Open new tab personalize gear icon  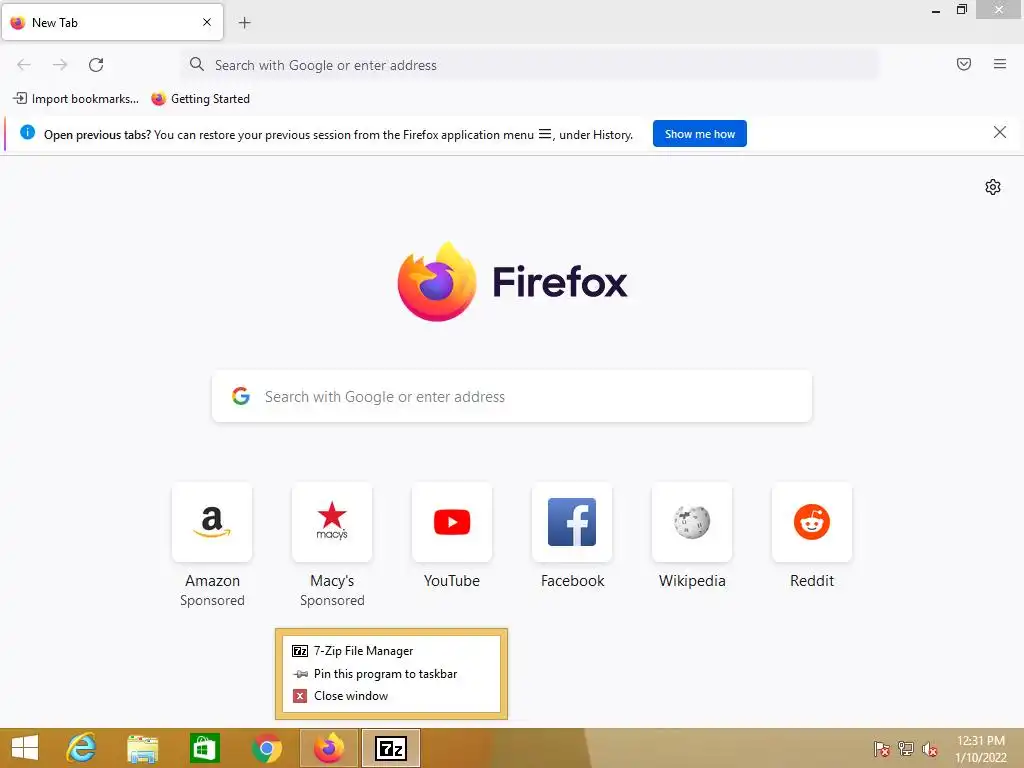click(x=993, y=187)
